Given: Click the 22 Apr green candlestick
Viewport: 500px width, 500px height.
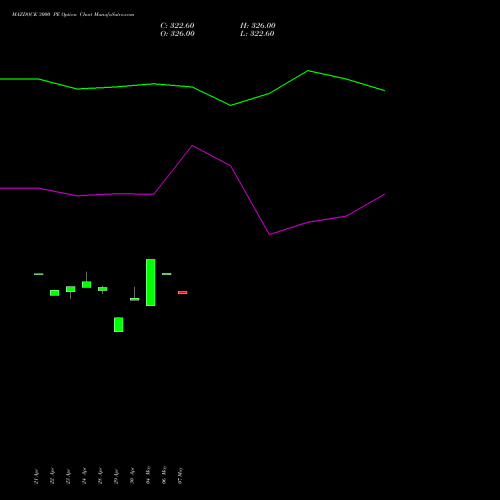Looking at the screenshot, I should coord(55,293).
